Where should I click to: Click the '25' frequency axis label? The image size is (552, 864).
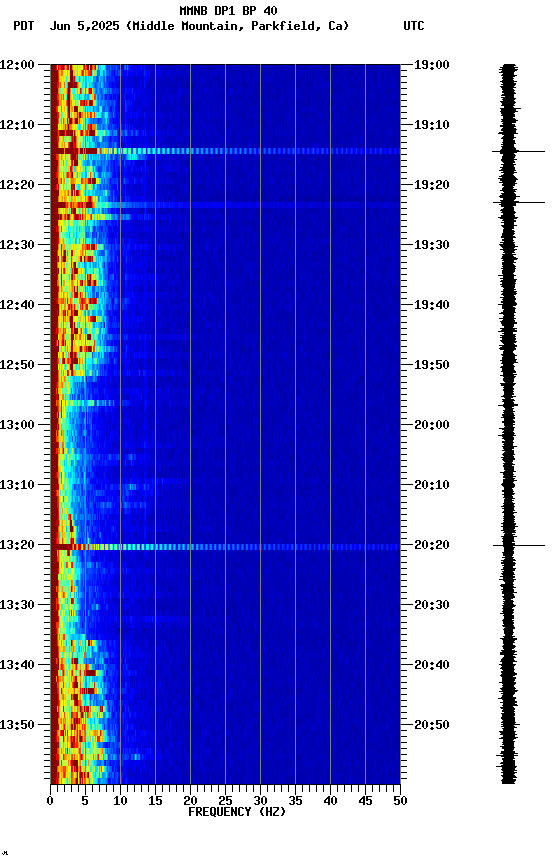coord(225,801)
